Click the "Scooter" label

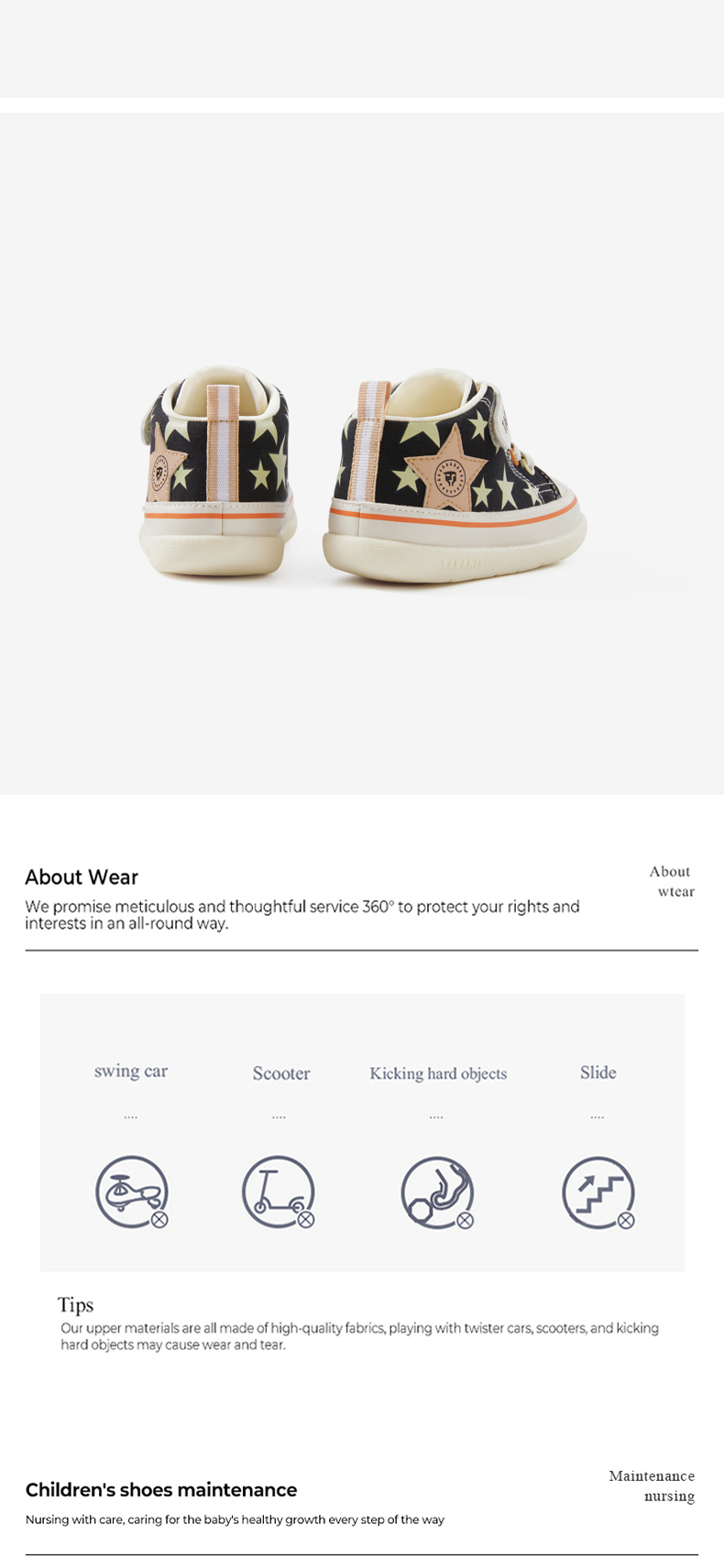[281, 1073]
